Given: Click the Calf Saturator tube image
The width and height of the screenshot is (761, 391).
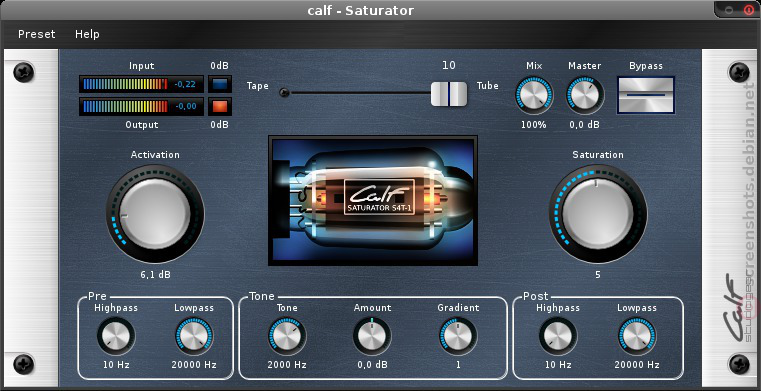Looking at the screenshot, I should point(373,200).
